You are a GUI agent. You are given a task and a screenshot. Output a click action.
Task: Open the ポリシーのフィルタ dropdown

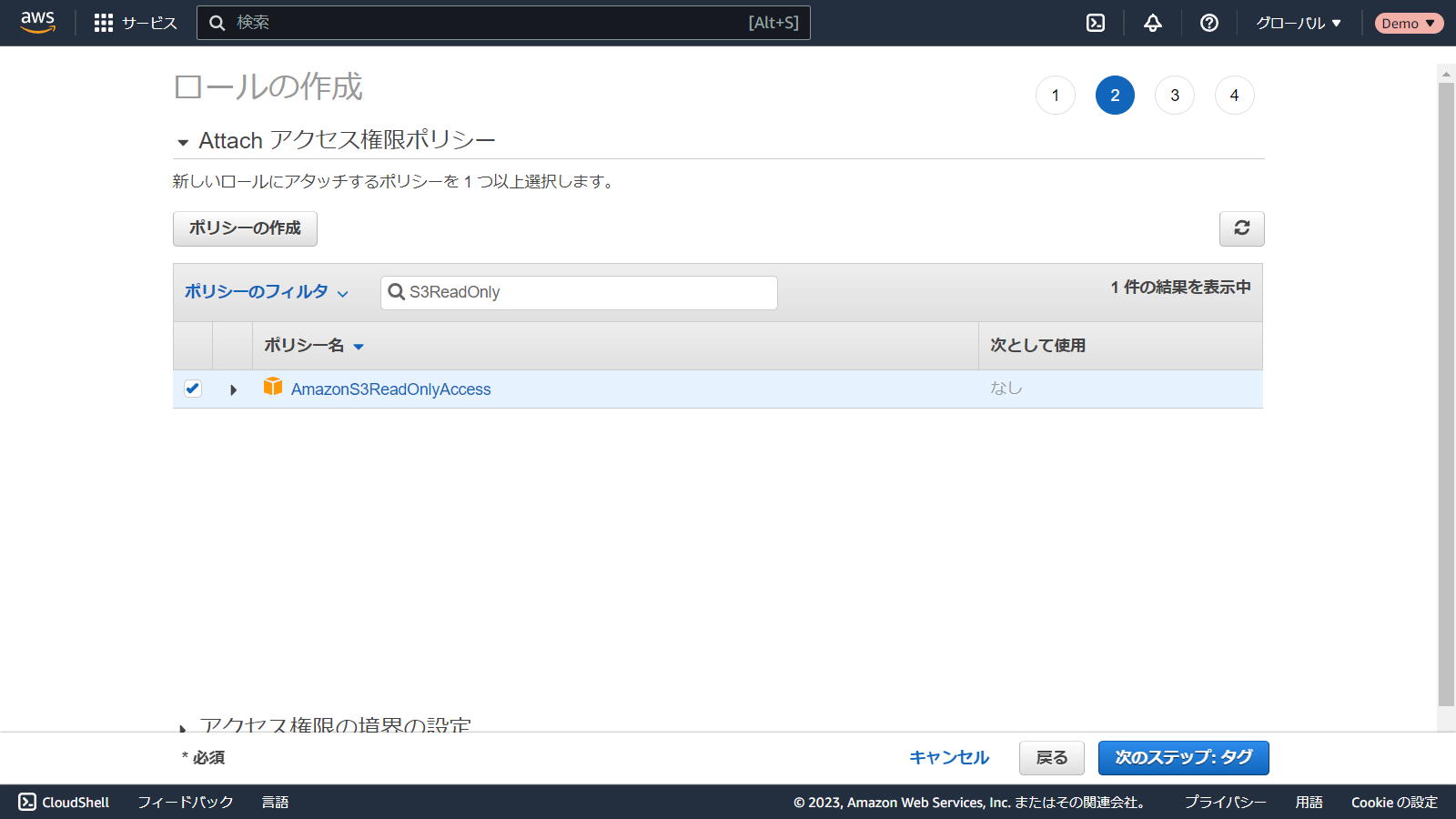coord(266,292)
